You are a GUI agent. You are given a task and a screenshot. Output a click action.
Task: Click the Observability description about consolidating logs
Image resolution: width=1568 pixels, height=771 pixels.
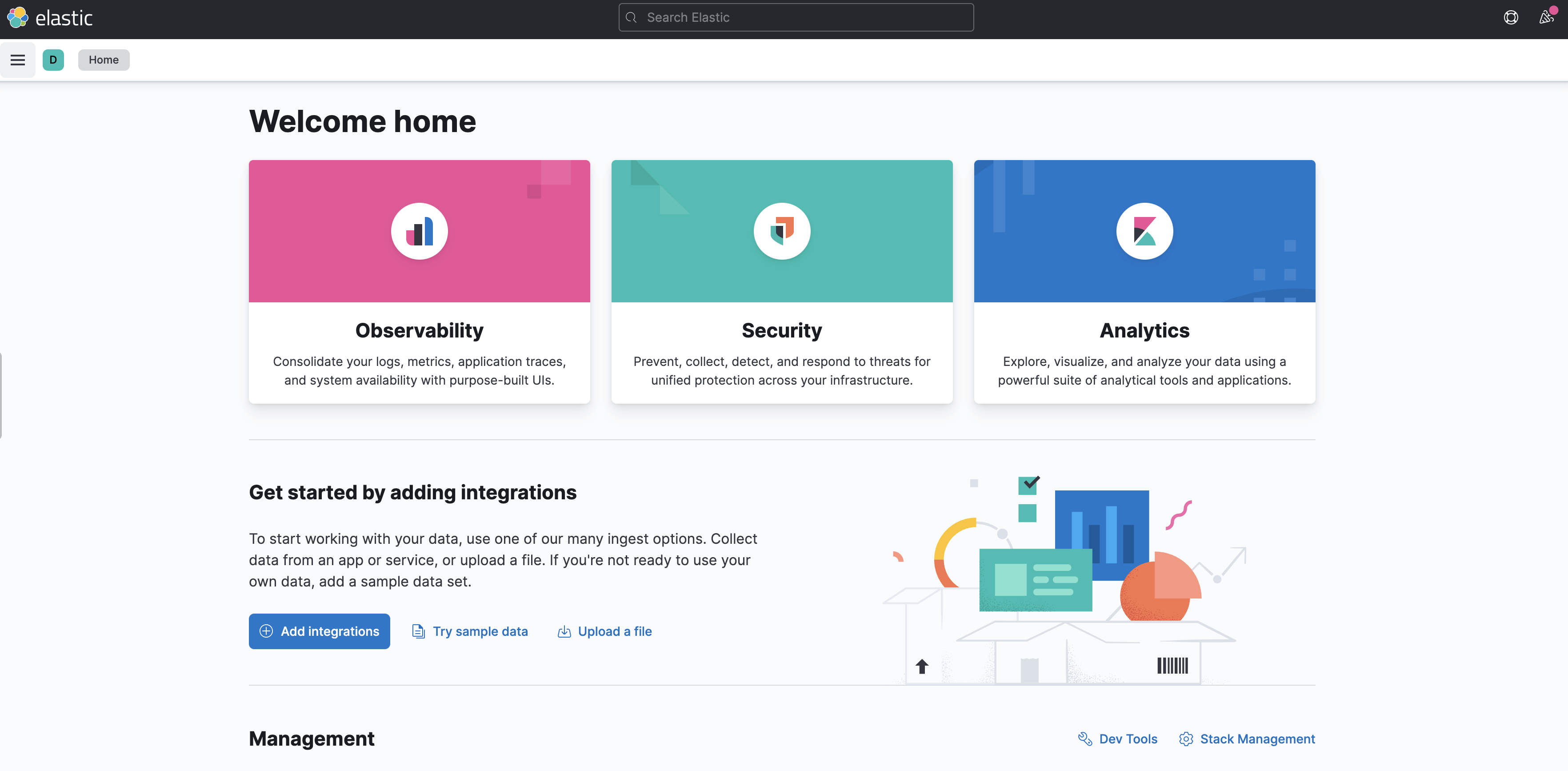(420, 371)
